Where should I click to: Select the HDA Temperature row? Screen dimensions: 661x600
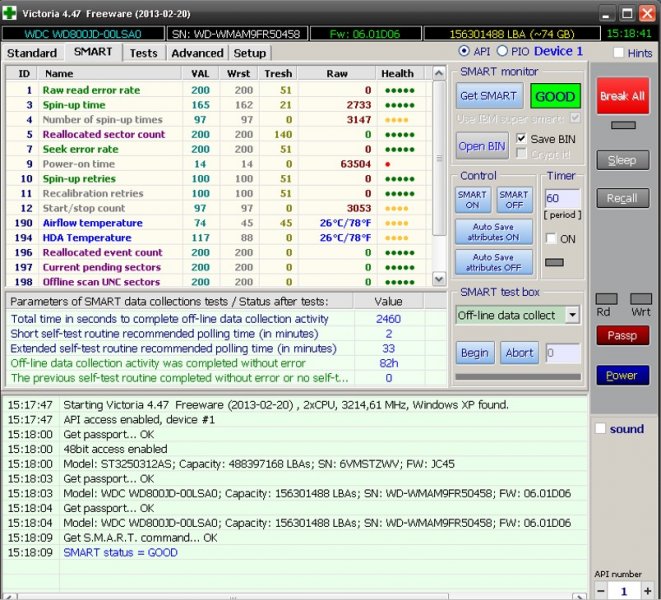tap(219, 238)
